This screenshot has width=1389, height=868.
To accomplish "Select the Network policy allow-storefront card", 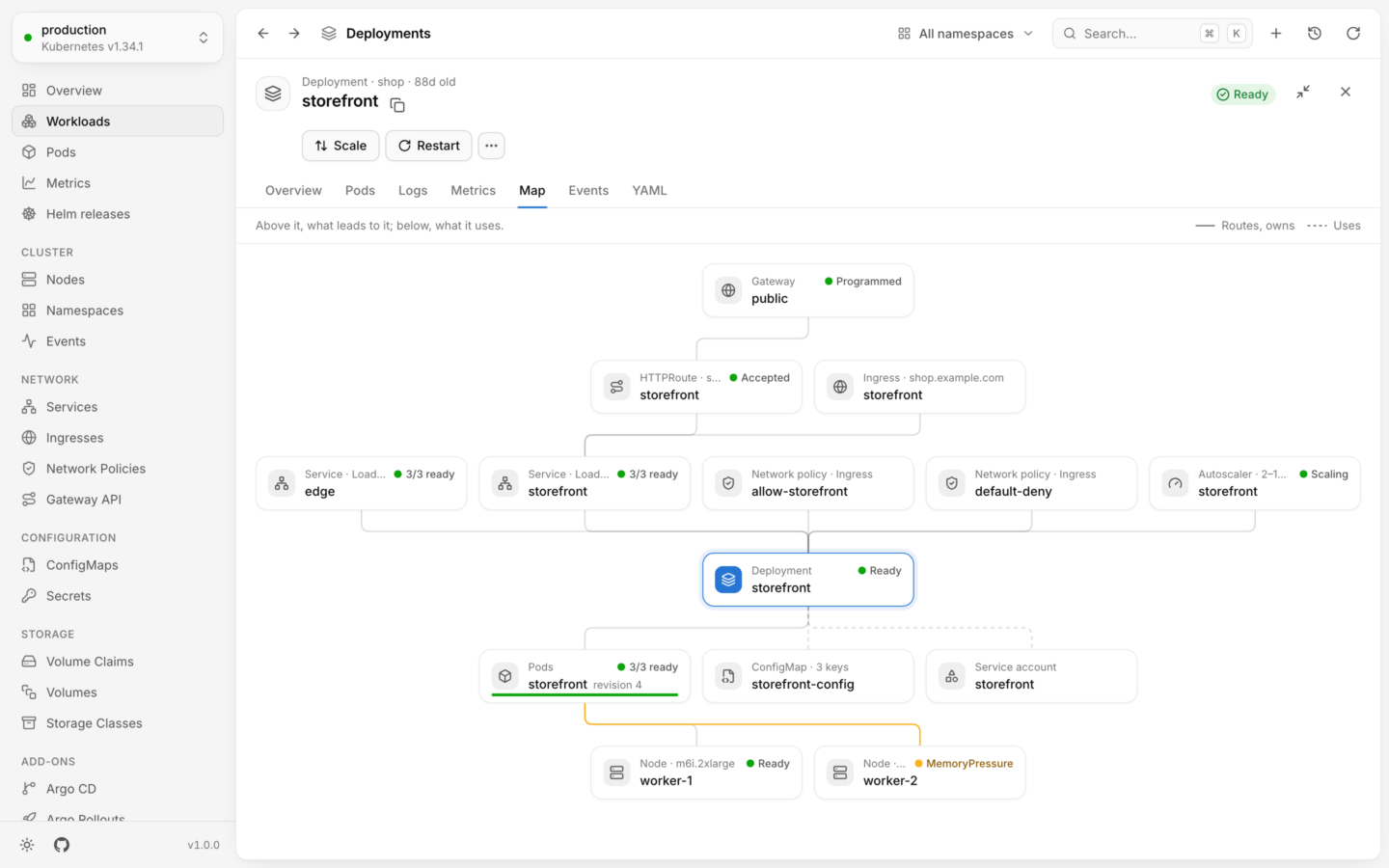I will point(808,483).
